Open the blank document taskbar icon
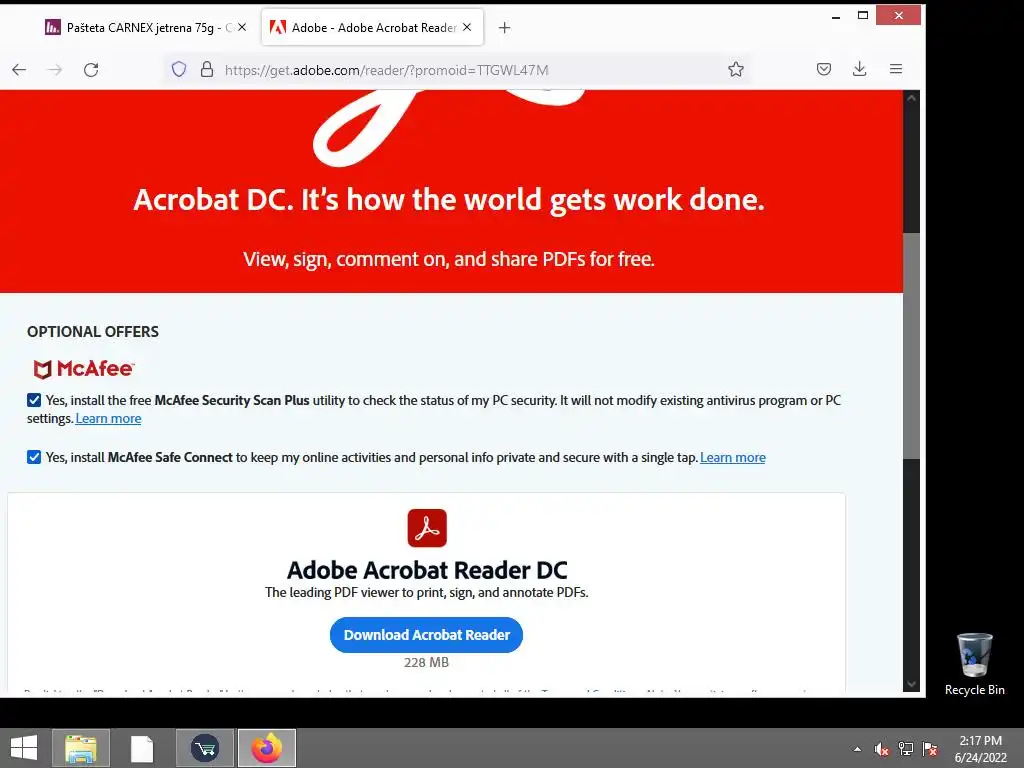The width and height of the screenshot is (1024, 768). [x=142, y=748]
